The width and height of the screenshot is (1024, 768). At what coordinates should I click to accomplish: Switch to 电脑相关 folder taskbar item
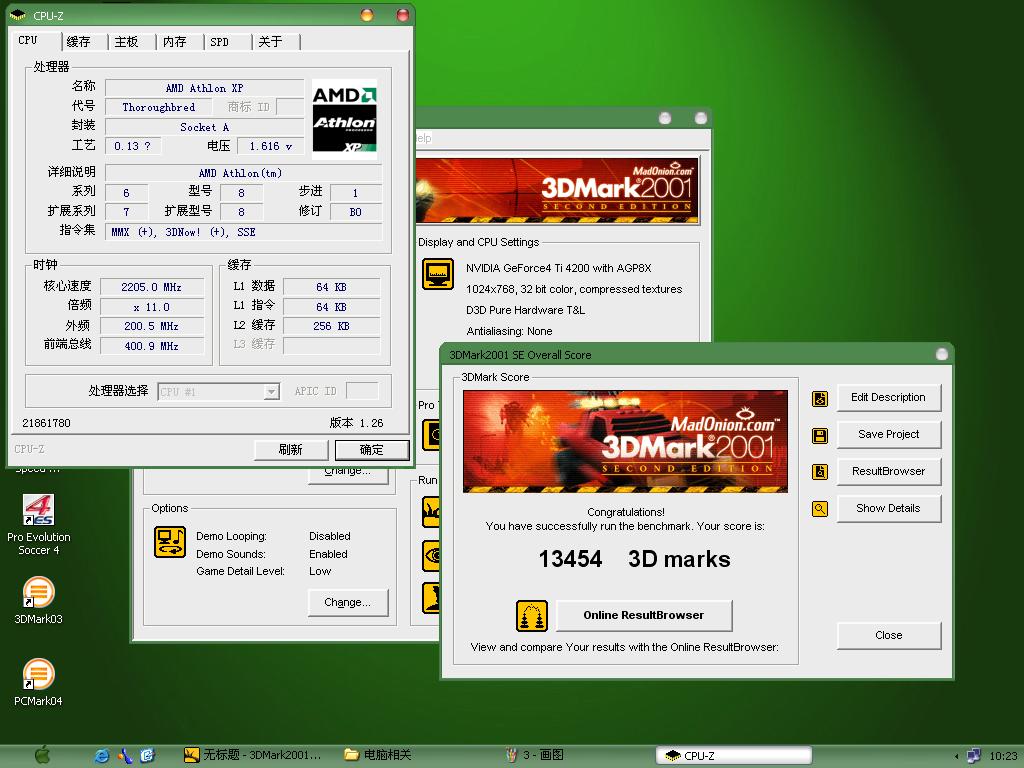pyautogui.click(x=377, y=755)
